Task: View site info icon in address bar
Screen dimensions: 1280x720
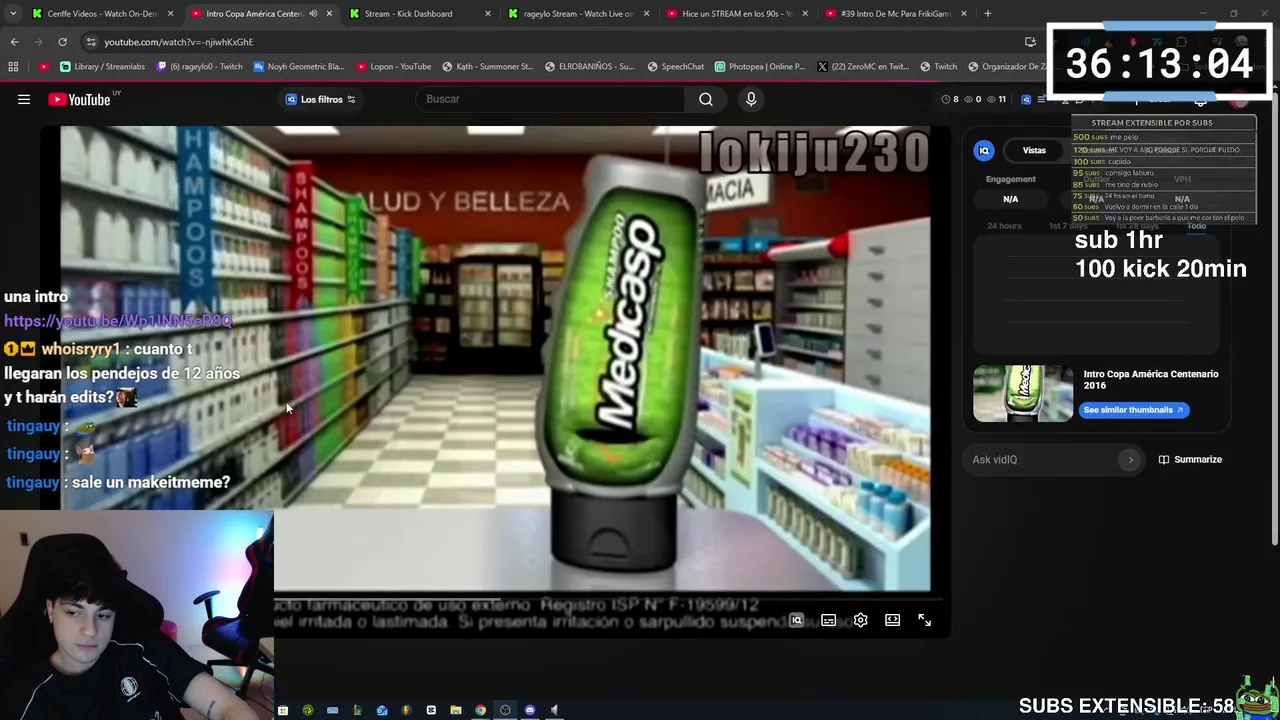Action: 91,42
